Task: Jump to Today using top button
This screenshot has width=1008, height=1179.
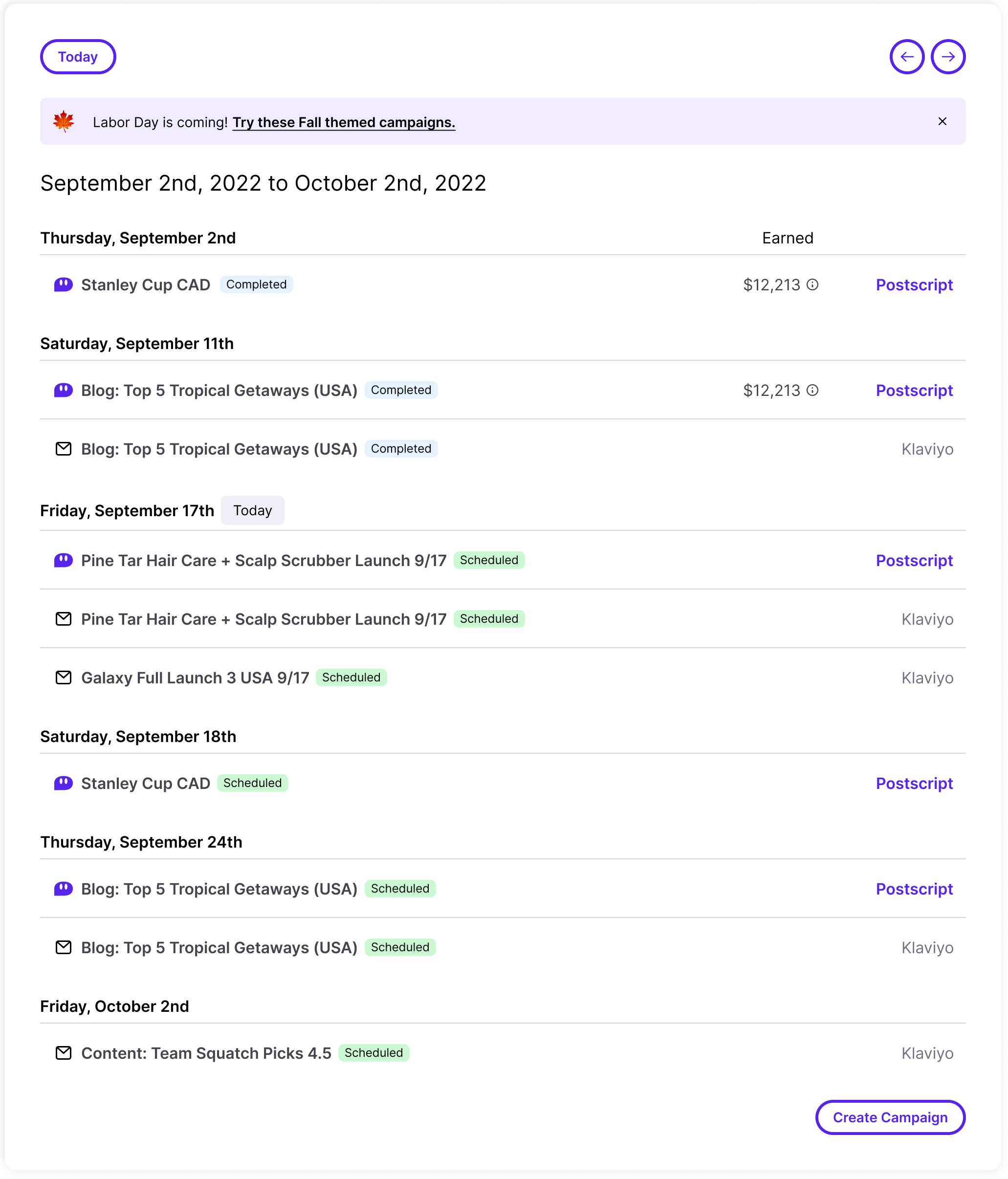Action: [x=78, y=57]
